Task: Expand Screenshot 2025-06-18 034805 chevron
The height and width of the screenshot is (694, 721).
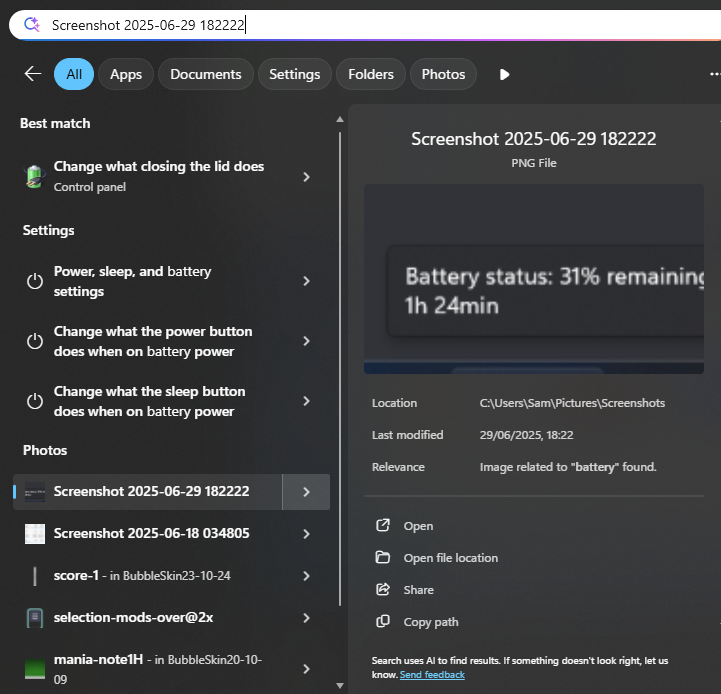Action: (x=306, y=533)
